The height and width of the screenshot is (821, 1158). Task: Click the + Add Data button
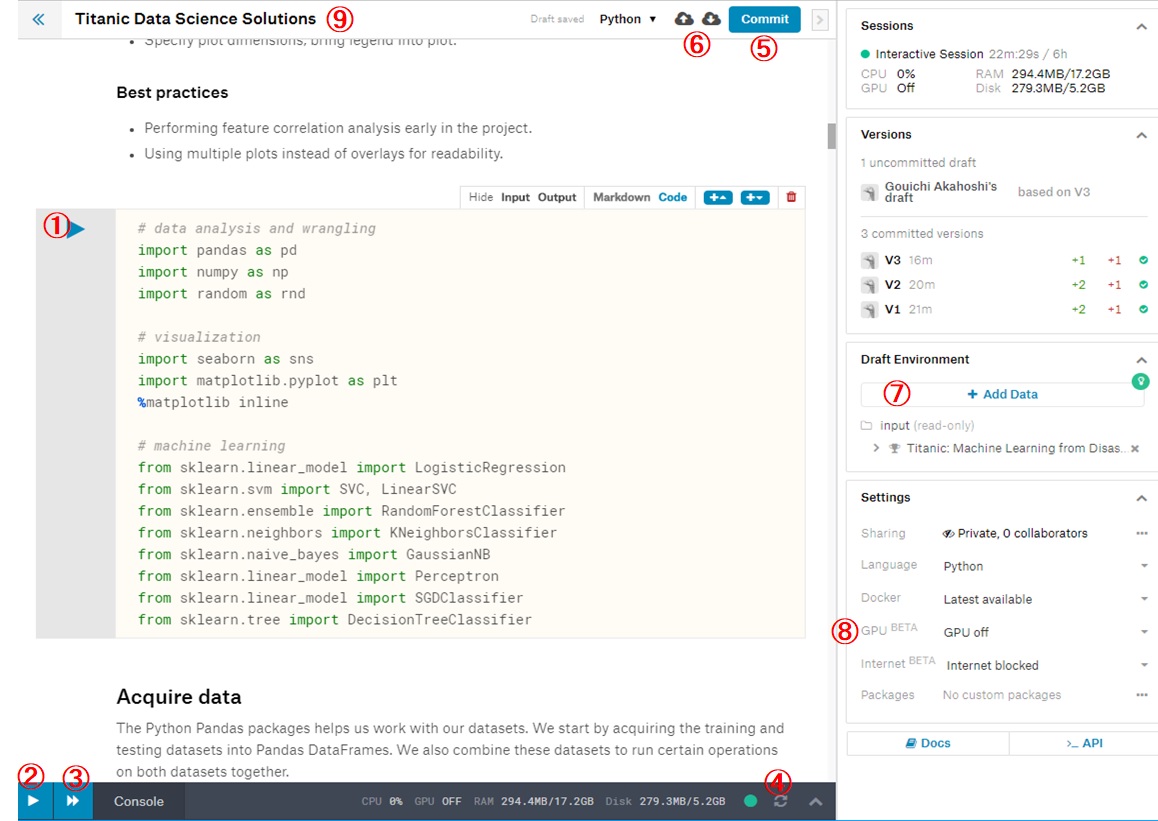pos(1001,394)
